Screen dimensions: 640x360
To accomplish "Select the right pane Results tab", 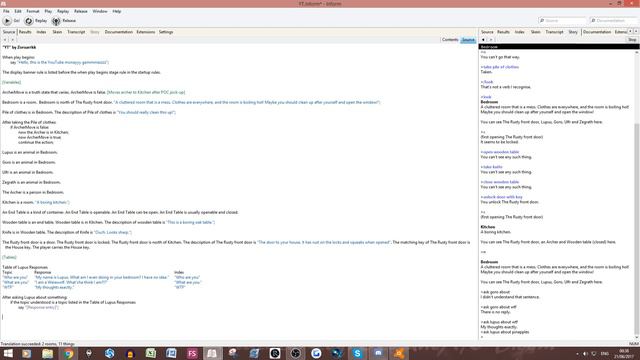I will tap(503, 32).
